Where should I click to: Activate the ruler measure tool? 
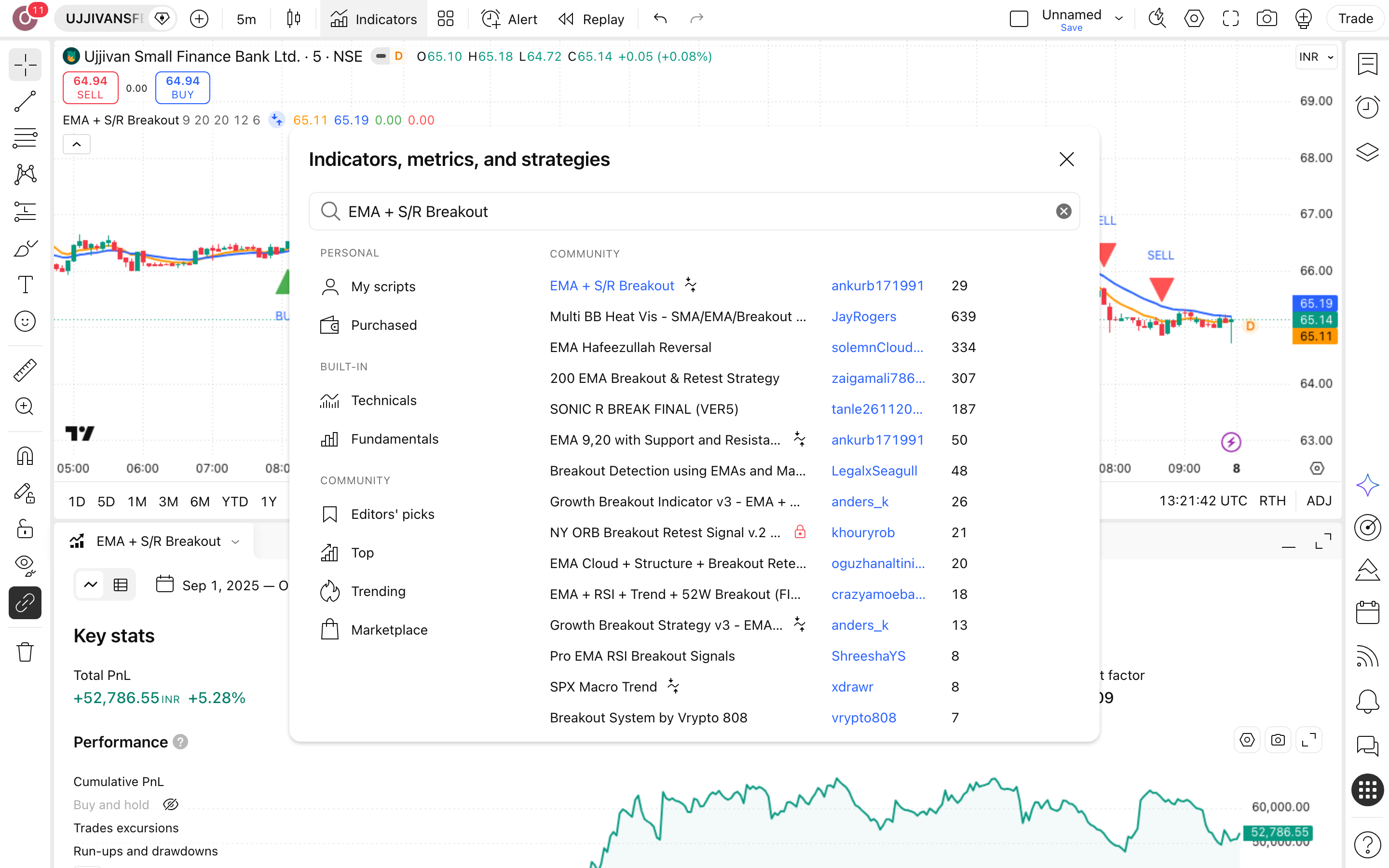(25, 370)
